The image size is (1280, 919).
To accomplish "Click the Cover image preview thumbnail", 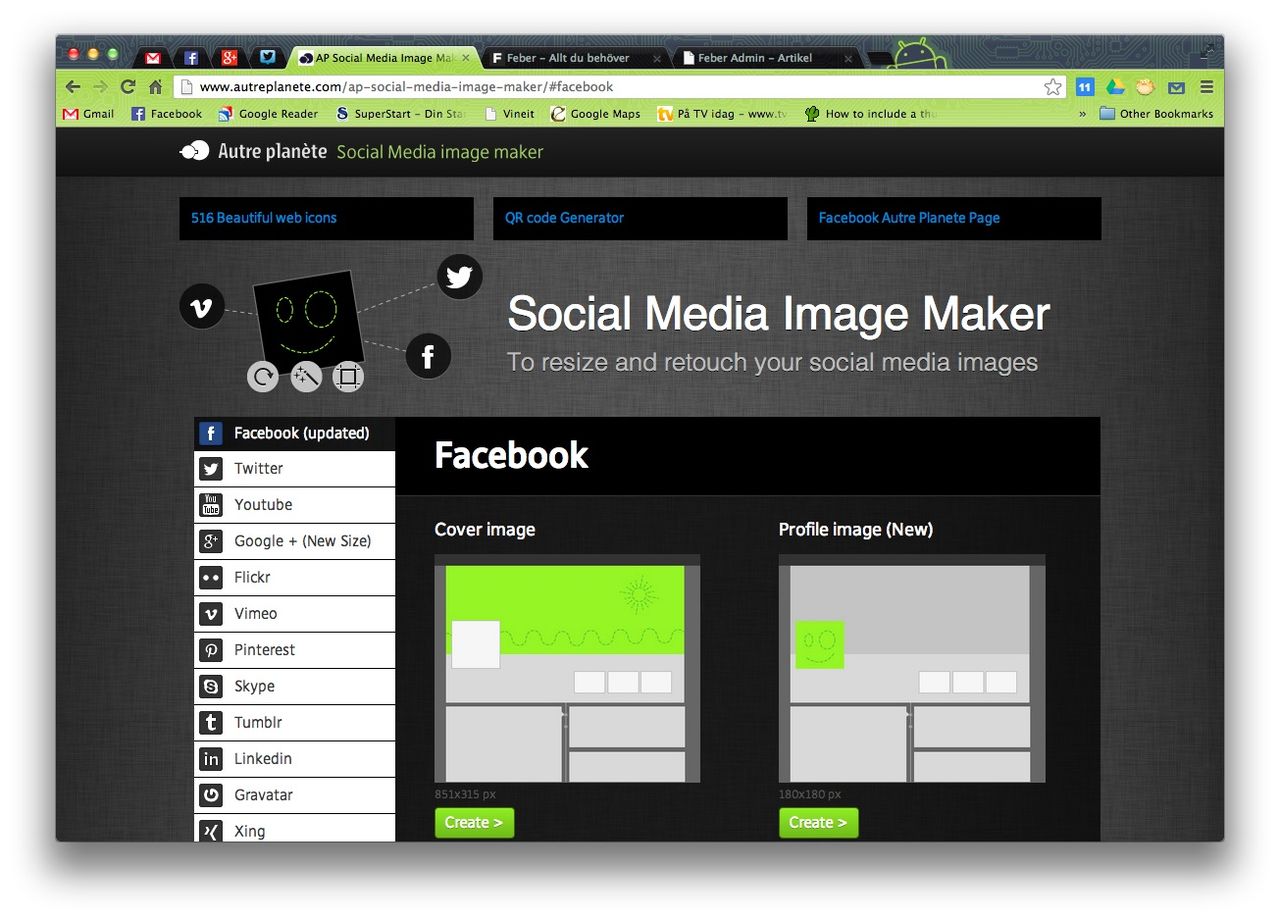I will click(567, 668).
